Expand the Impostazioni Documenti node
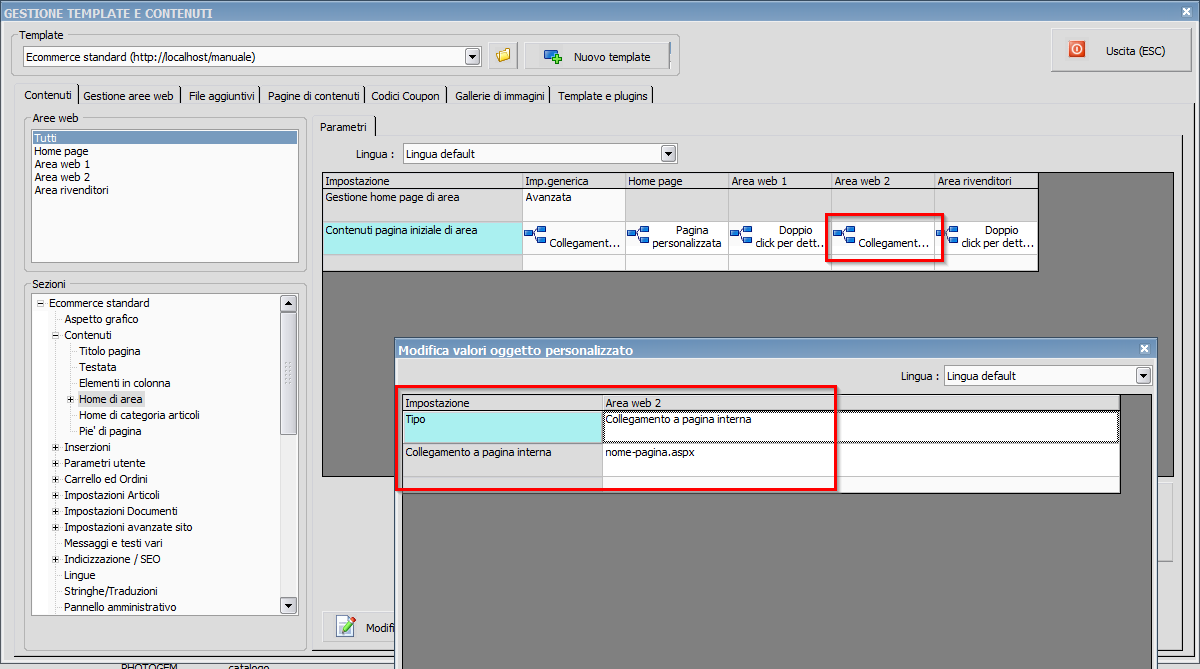This screenshot has height=669, width=1200. (x=55, y=511)
